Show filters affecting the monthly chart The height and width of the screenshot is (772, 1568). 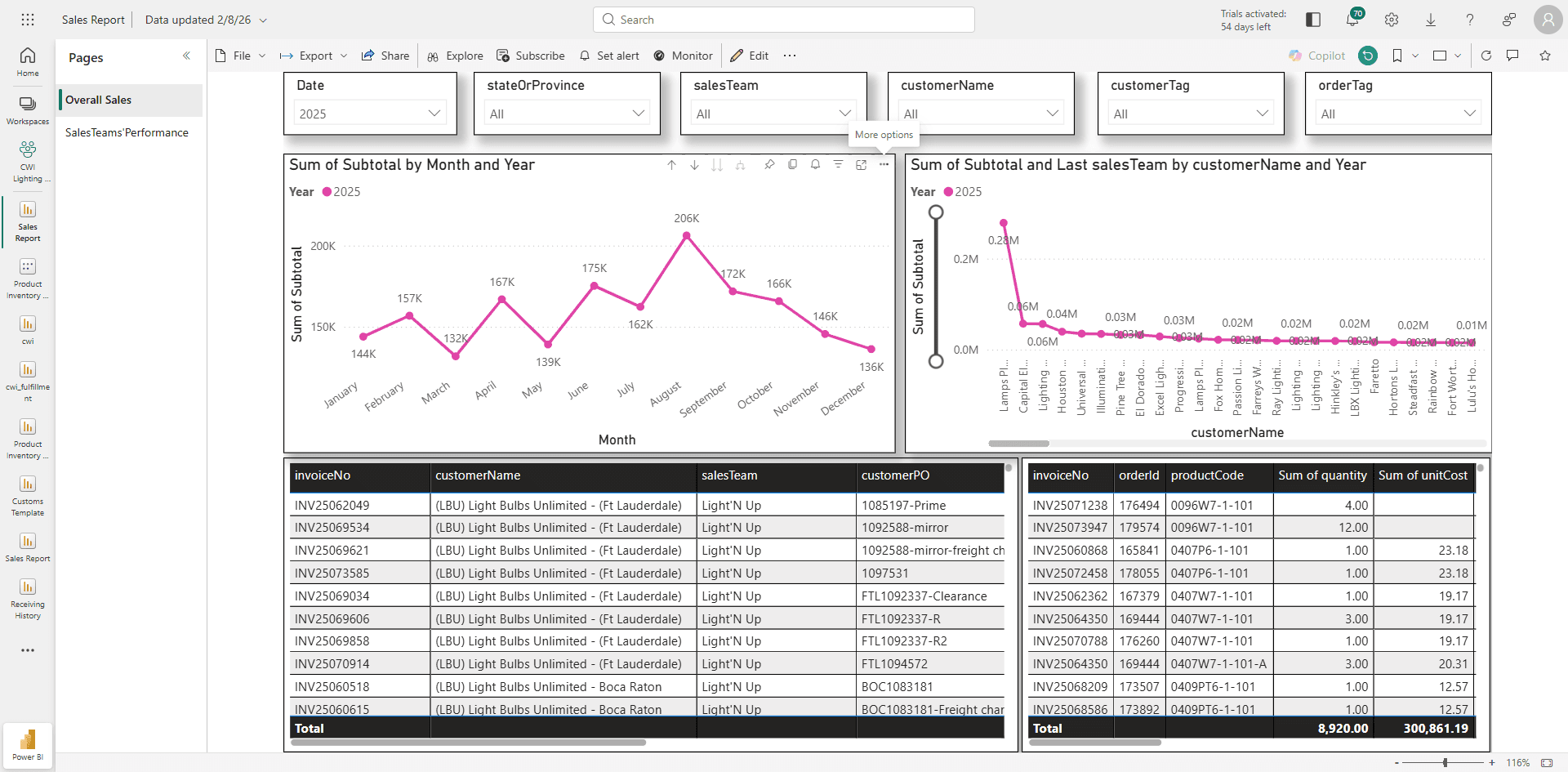(x=838, y=165)
